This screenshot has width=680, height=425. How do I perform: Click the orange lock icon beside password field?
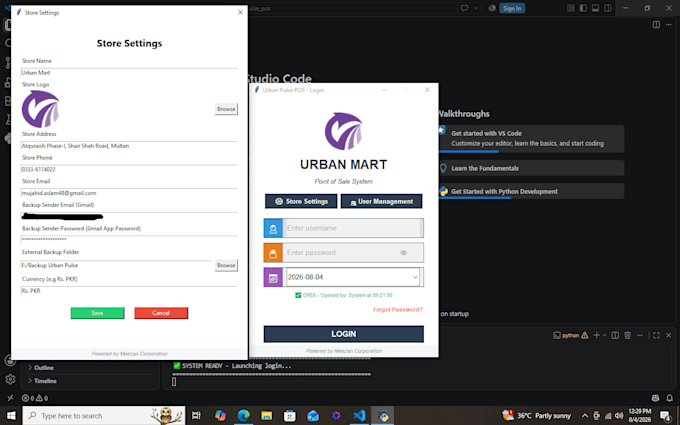pos(273,253)
